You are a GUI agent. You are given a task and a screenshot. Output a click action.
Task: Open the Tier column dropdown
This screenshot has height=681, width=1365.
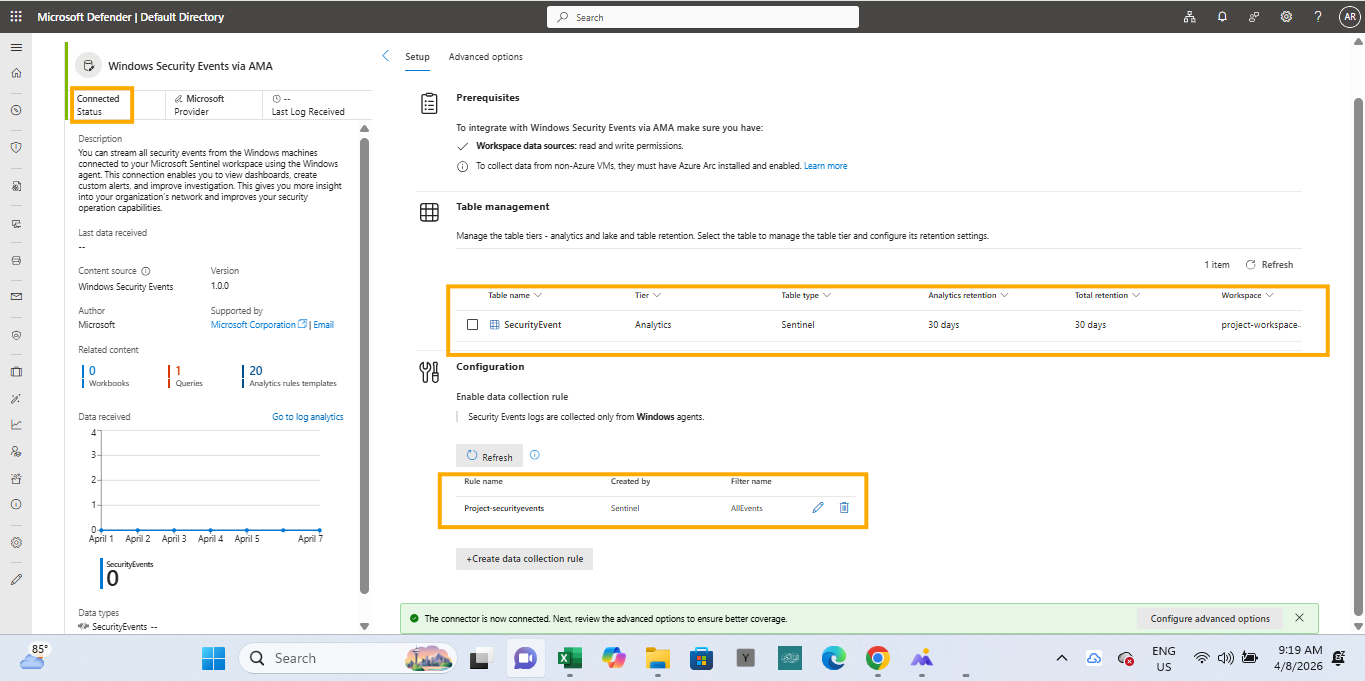point(648,295)
